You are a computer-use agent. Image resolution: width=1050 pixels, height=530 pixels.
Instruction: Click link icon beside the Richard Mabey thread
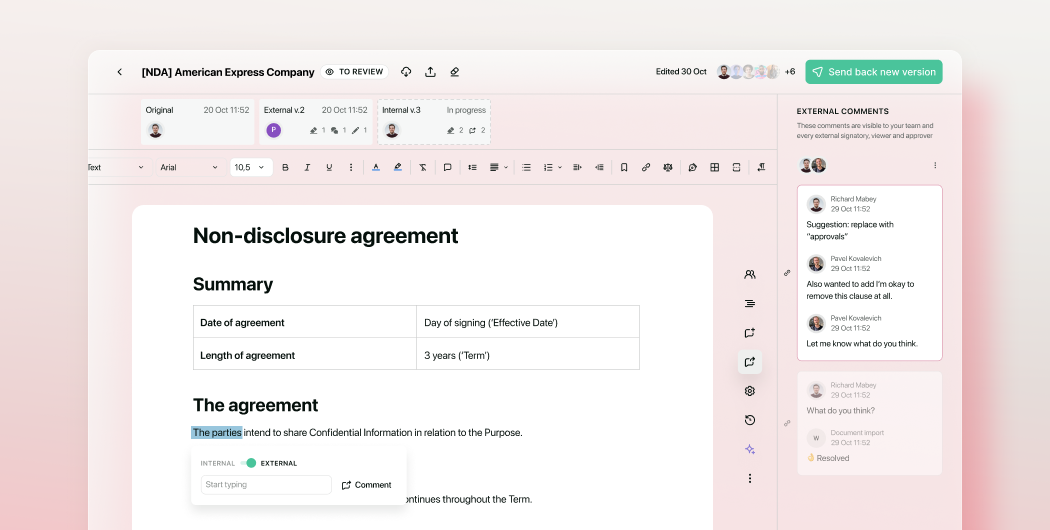pyautogui.click(x=787, y=273)
